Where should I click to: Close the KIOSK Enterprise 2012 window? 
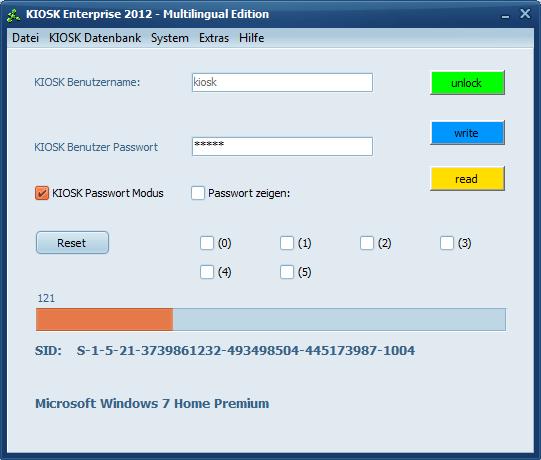525,13
